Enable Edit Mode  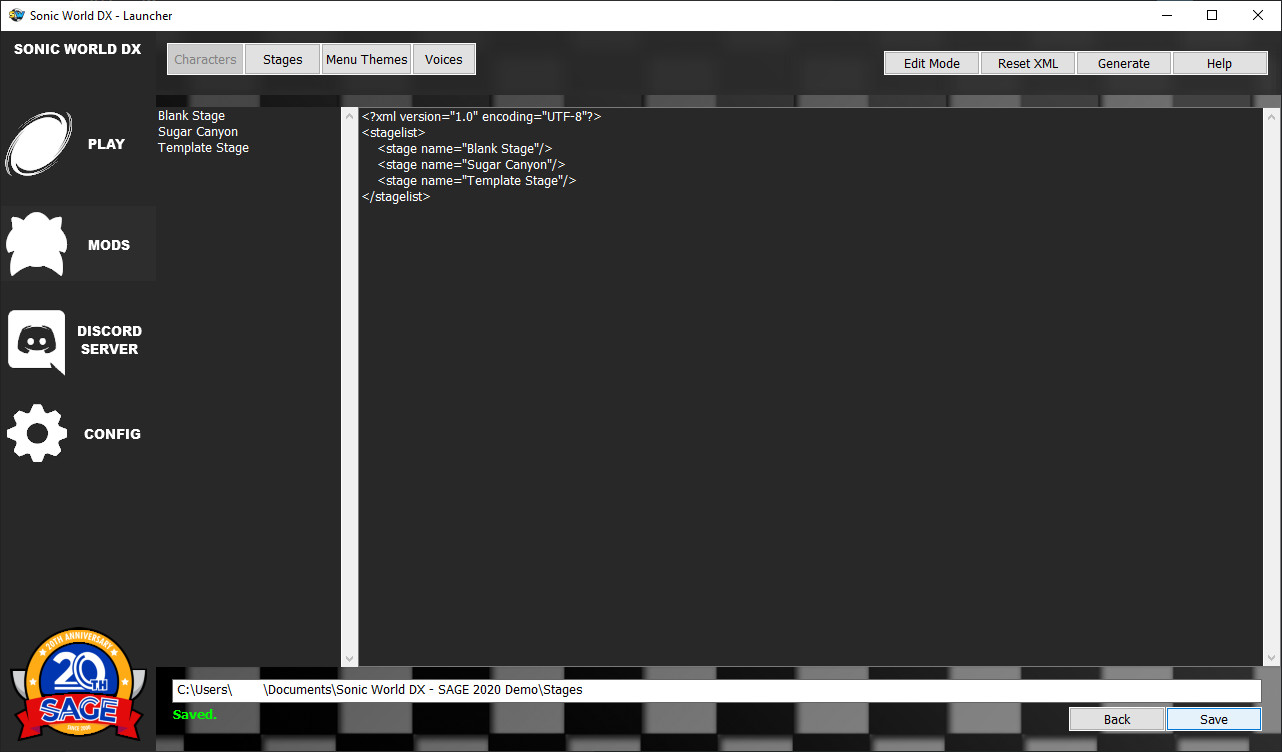(x=930, y=62)
